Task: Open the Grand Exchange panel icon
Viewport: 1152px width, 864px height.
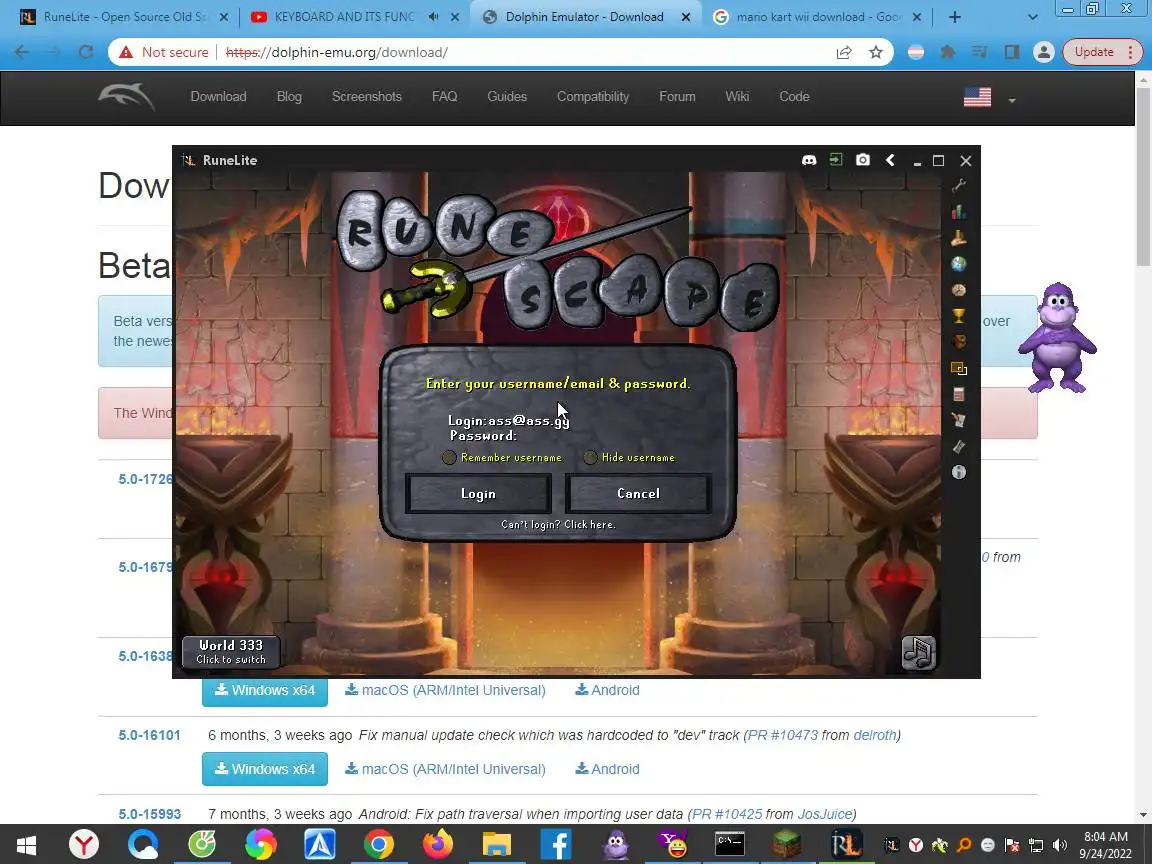Action: (x=959, y=238)
